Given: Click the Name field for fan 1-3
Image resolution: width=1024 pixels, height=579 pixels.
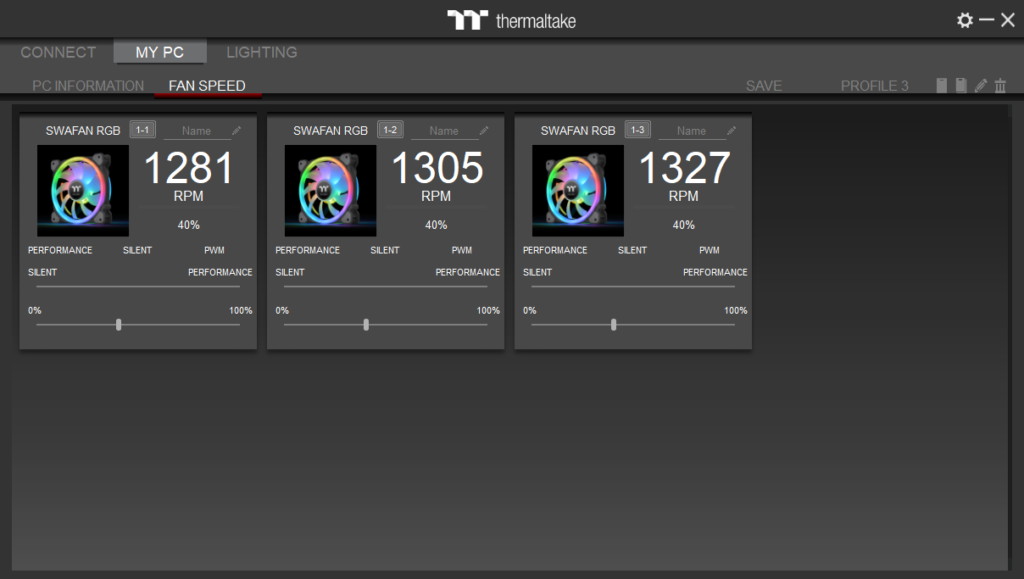Looking at the screenshot, I should (692, 131).
